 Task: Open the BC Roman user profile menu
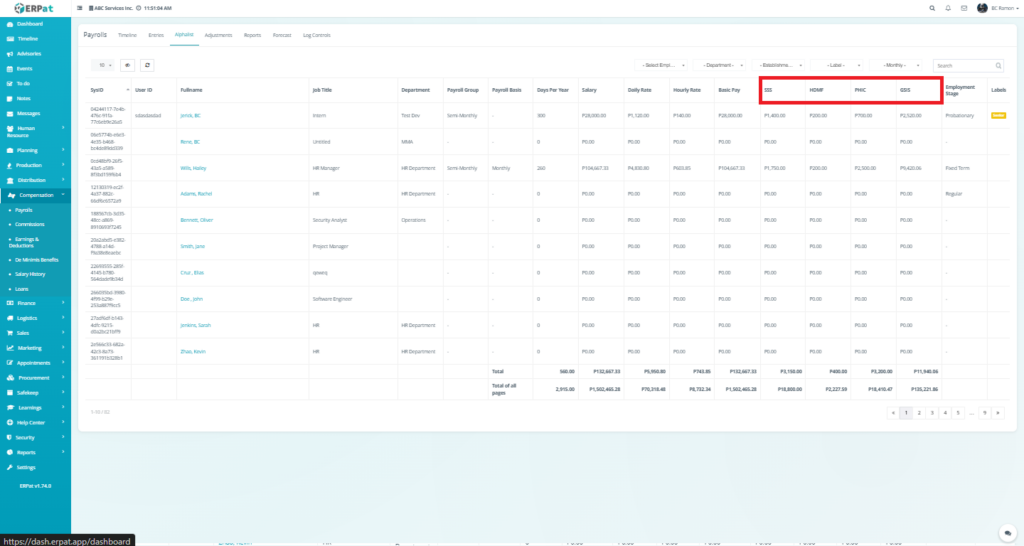[x=996, y=8]
